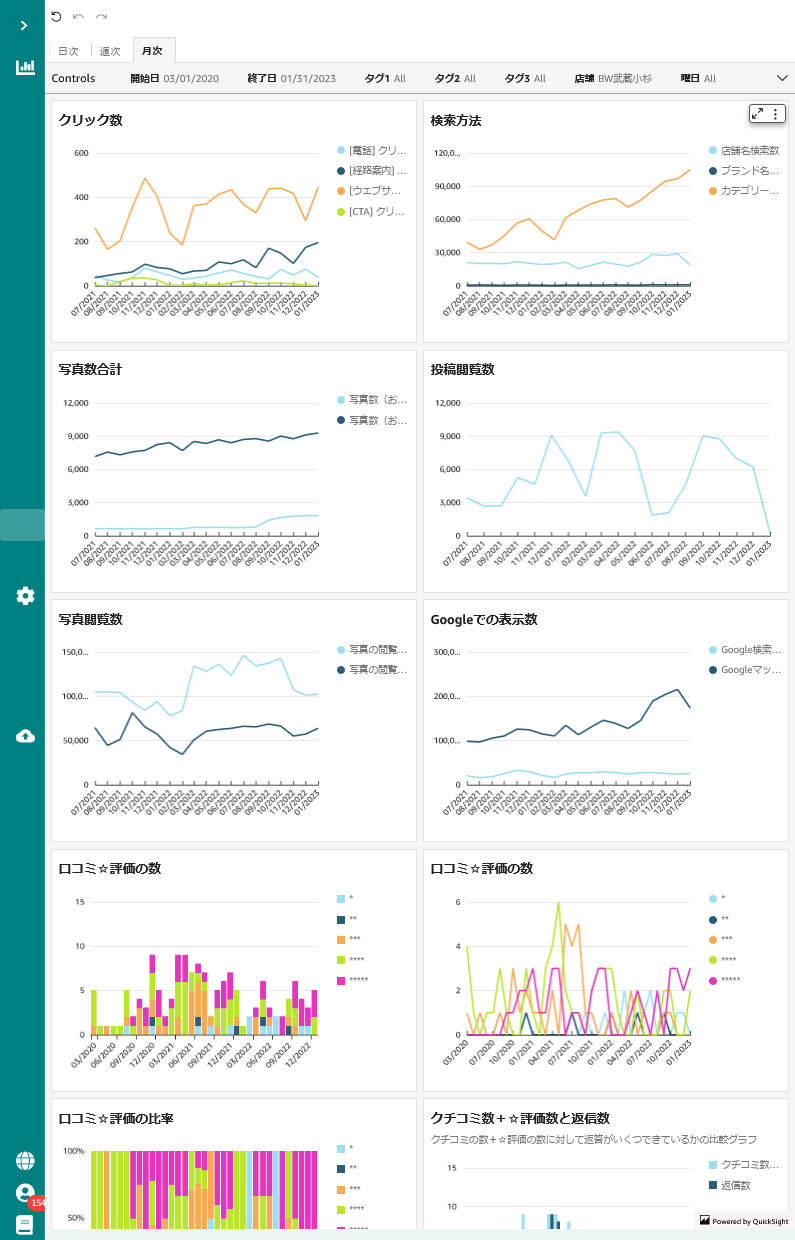Viewport: 795px width, 1240px height.
Task: Maximize the 検索方法 chart visual
Action: pyautogui.click(x=758, y=113)
